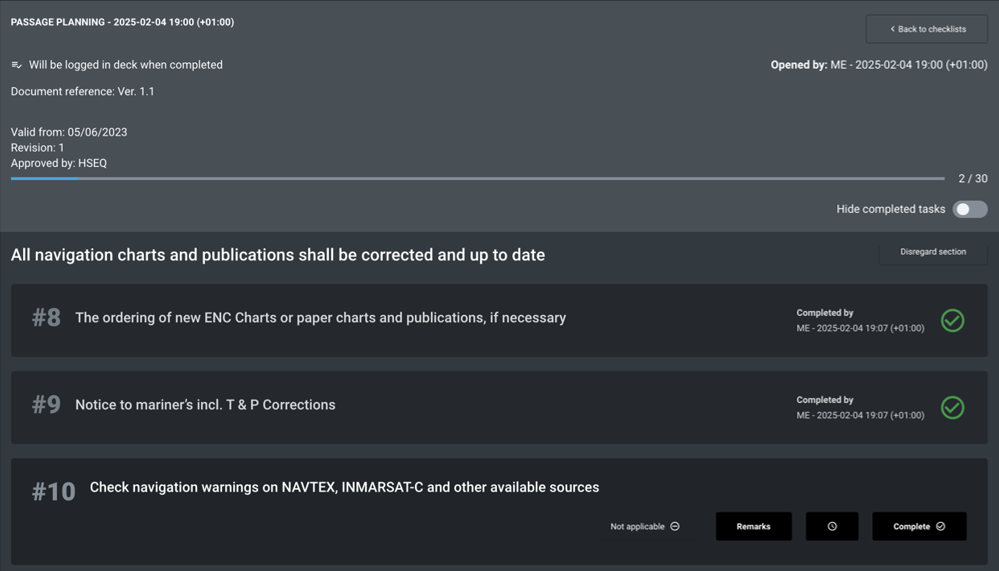Open Remarks for task #10
The image size is (999, 571).
tap(753, 526)
